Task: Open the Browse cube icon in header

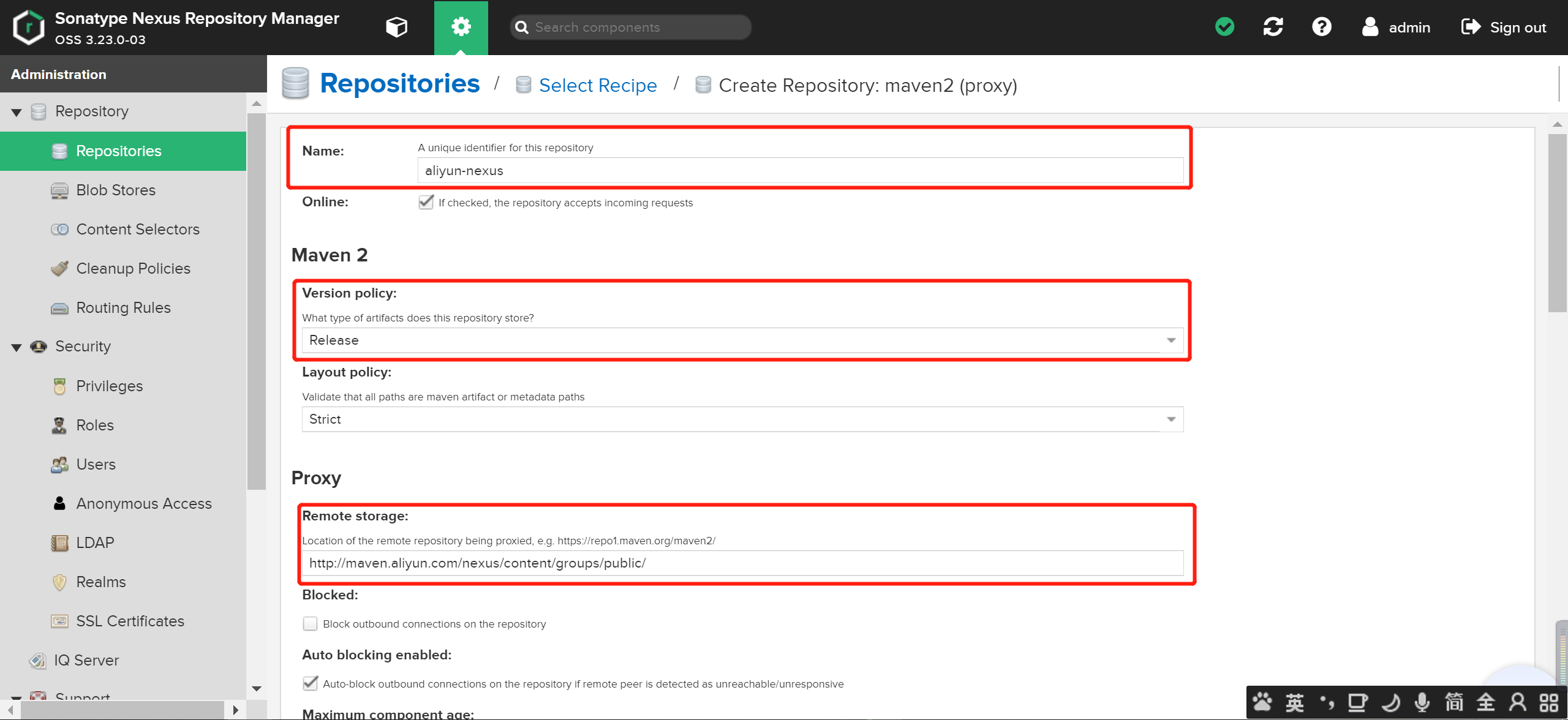Action: pos(396,27)
